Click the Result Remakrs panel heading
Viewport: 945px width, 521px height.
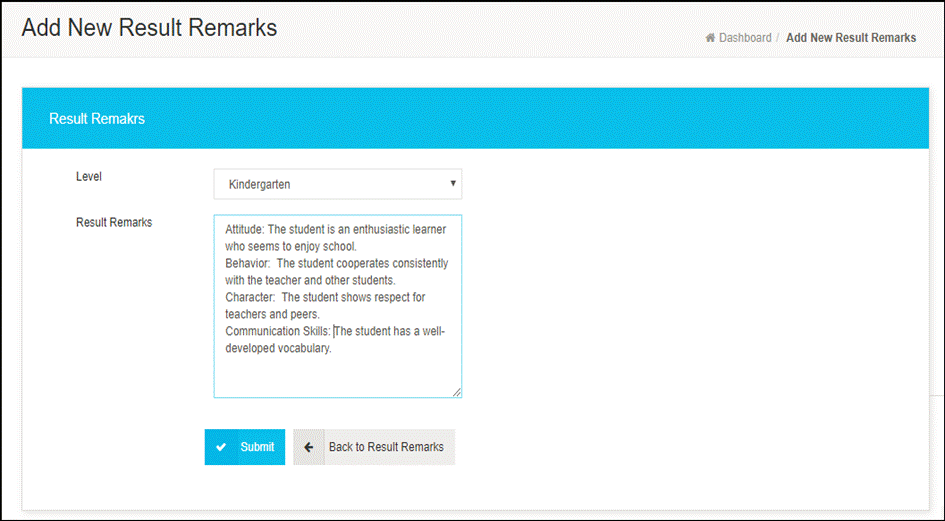click(97, 119)
